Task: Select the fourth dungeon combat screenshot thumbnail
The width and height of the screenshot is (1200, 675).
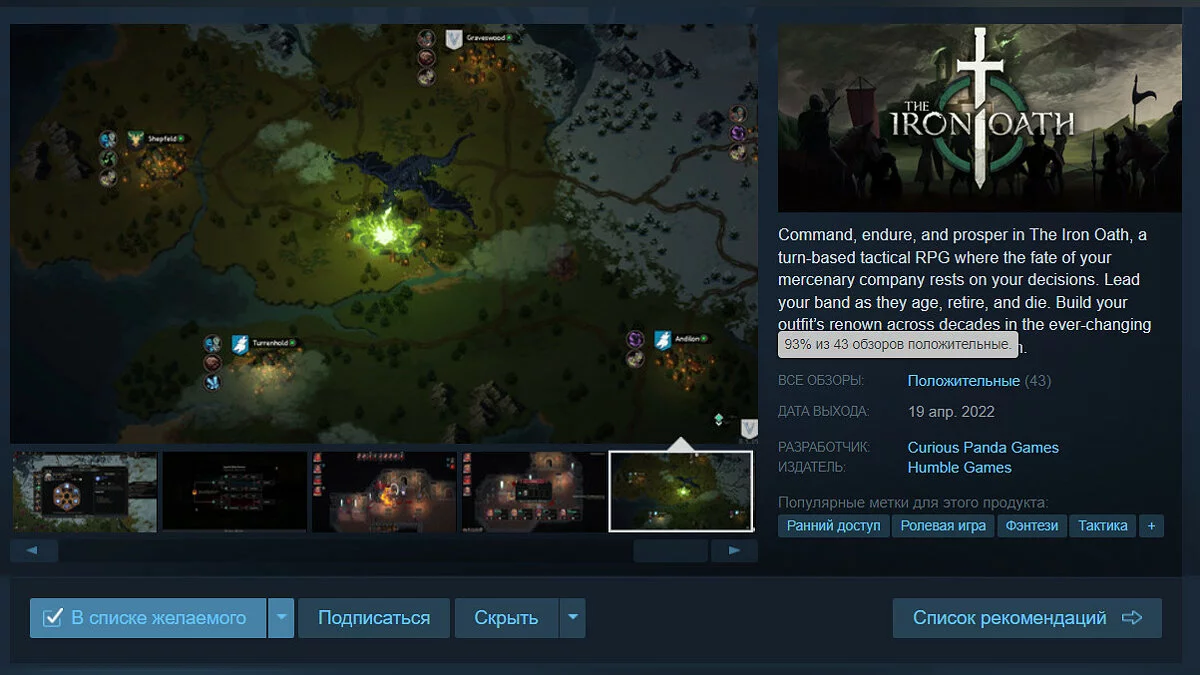Action: (533, 492)
